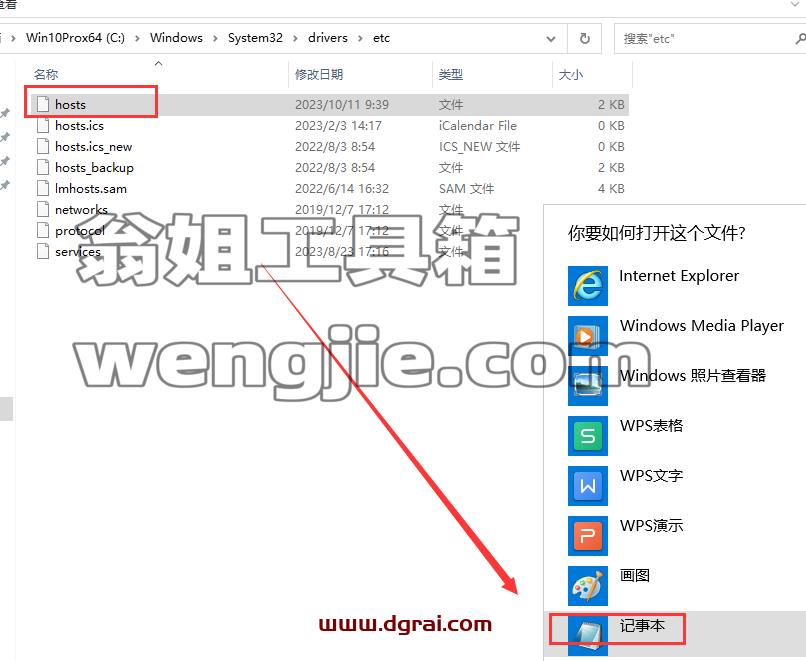Select the Internet Explorer icon
806x661 pixels.
pyautogui.click(x=588, y=286)
